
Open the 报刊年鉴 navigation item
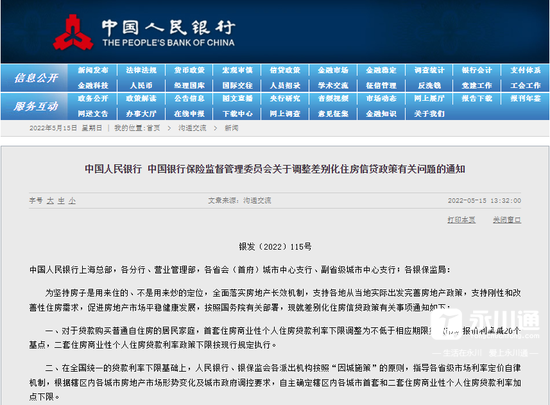click(525, 99)
